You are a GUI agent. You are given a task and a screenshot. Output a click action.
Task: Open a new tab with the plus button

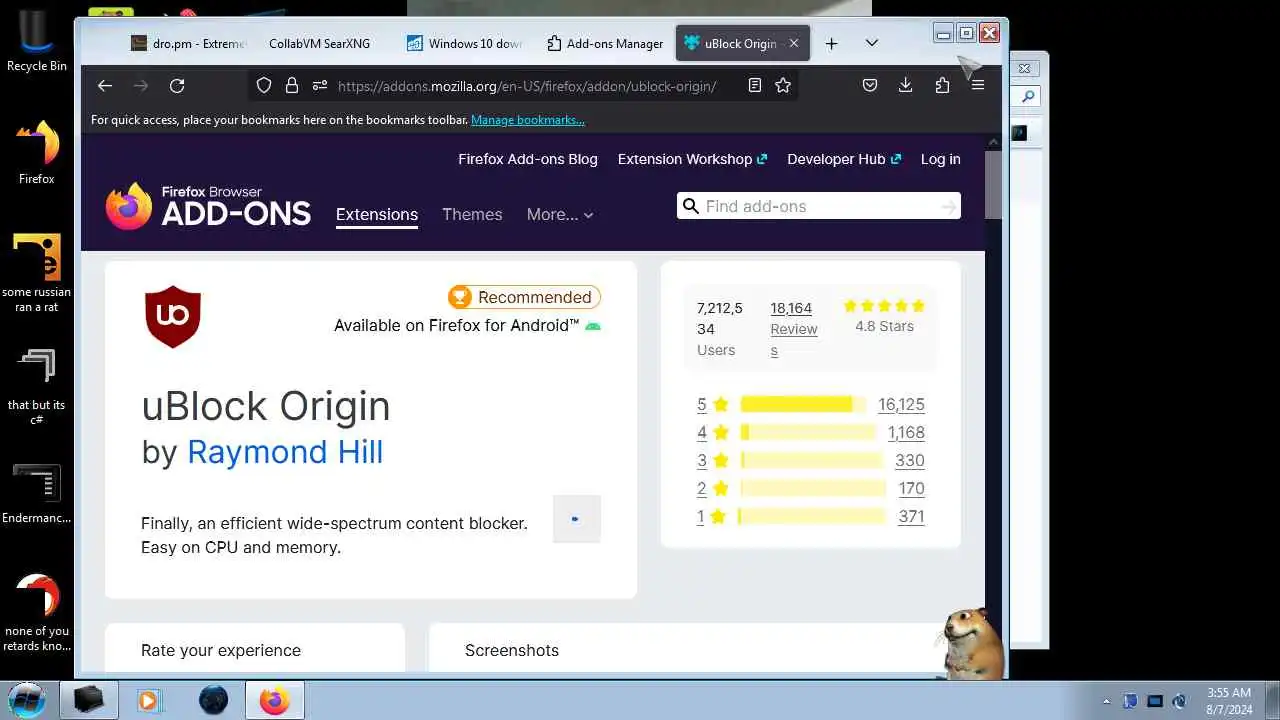[x=831, y=43]
